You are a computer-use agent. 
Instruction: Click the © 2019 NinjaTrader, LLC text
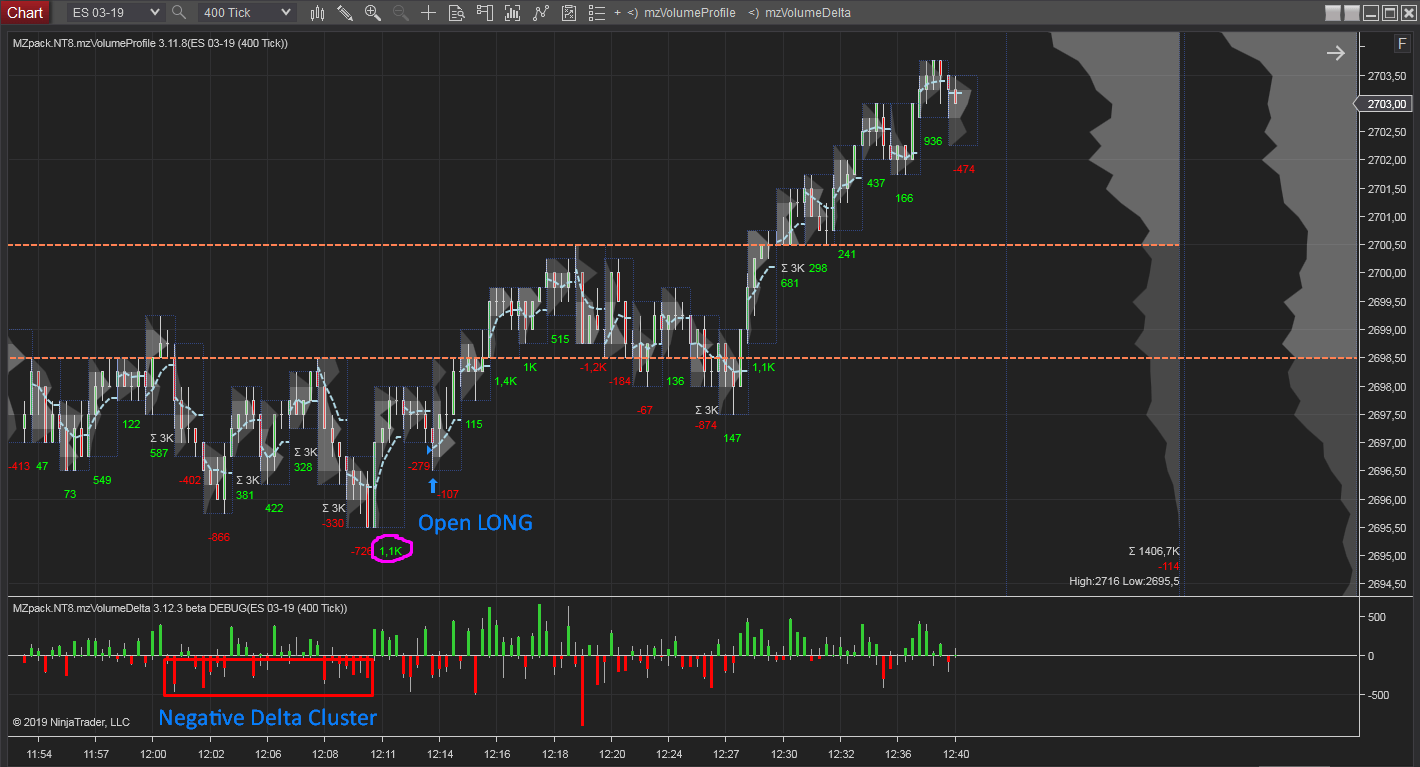71,722
